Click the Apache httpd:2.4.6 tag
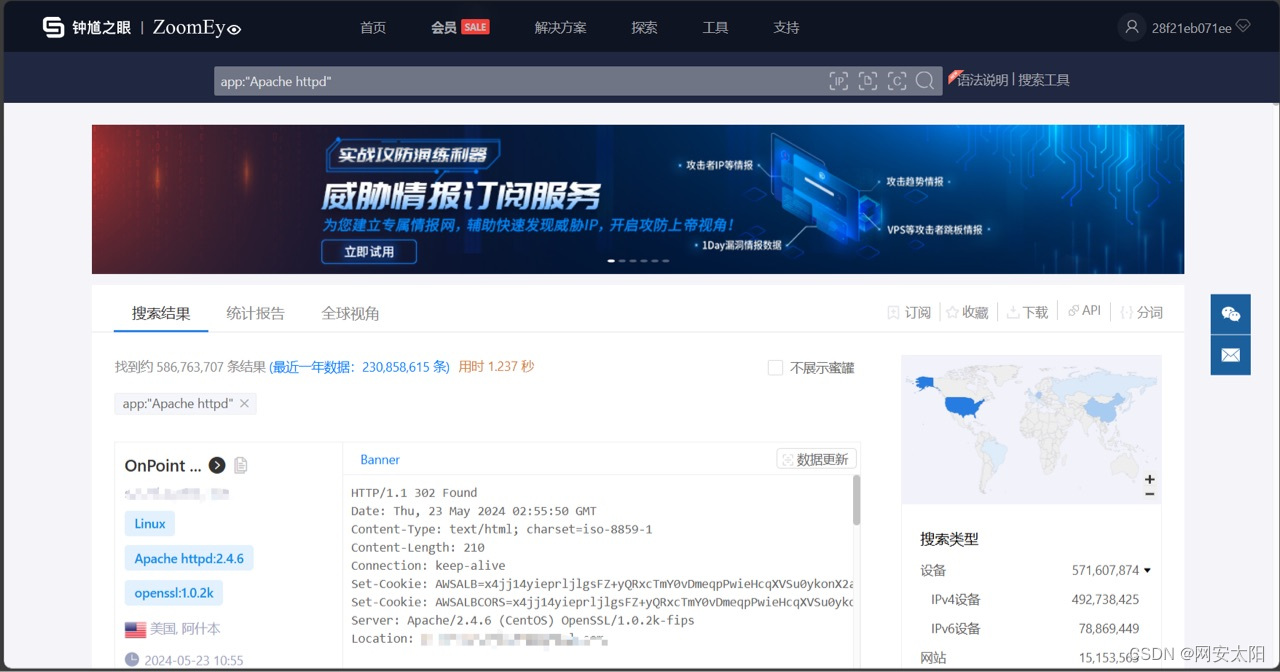 click(x=189, y=559)
